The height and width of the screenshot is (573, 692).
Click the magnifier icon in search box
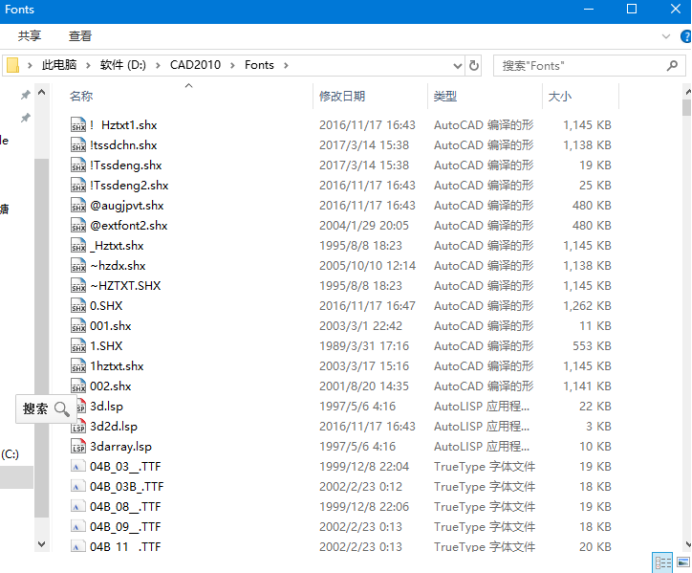tap(672, 66)
